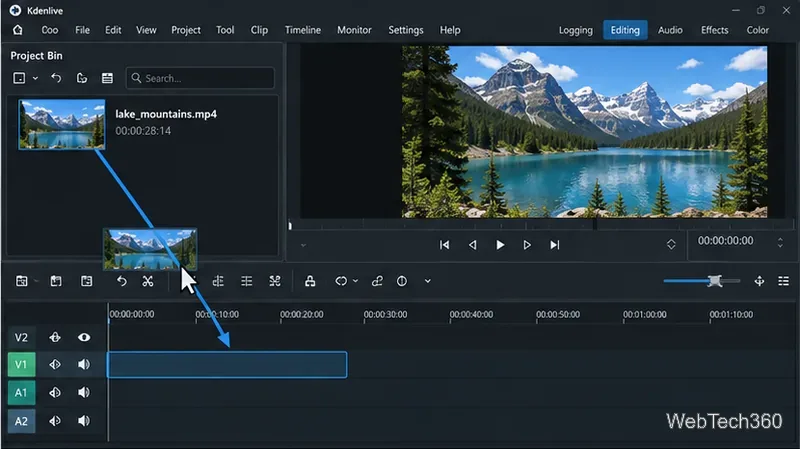
Task: Click the circled info icon in timeline toolbar
Action: (x=402, y=281)
